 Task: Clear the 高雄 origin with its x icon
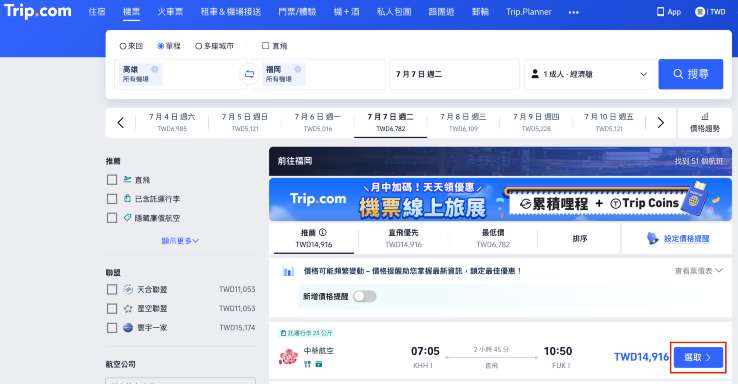[154, 69]
